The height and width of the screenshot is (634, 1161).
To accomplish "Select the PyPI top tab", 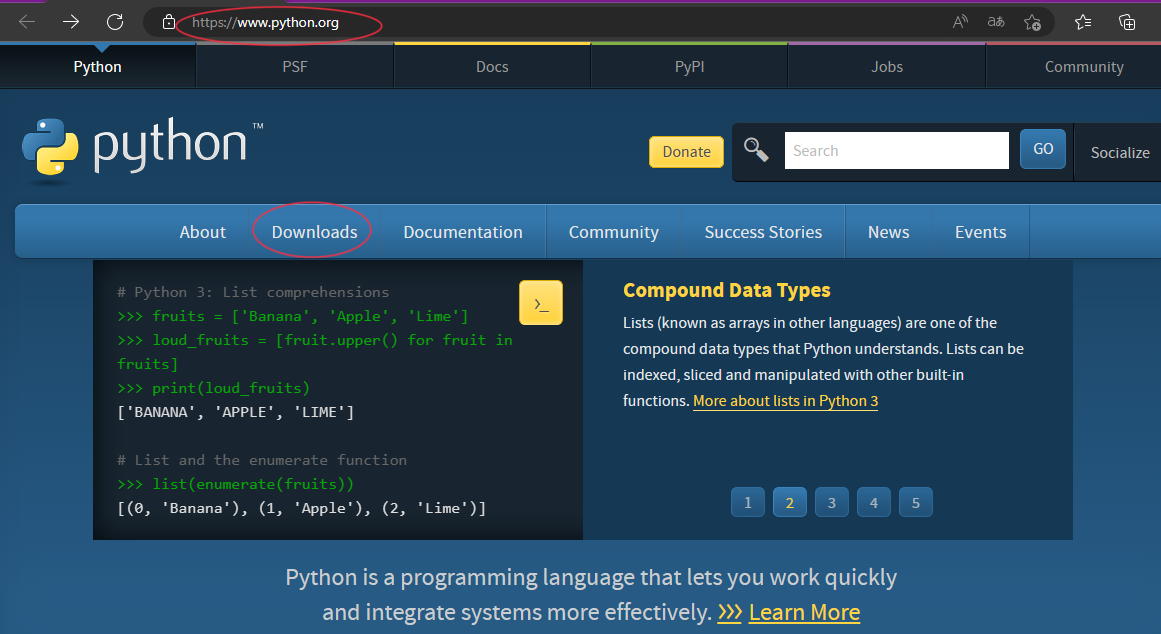I will coord(689,67).
